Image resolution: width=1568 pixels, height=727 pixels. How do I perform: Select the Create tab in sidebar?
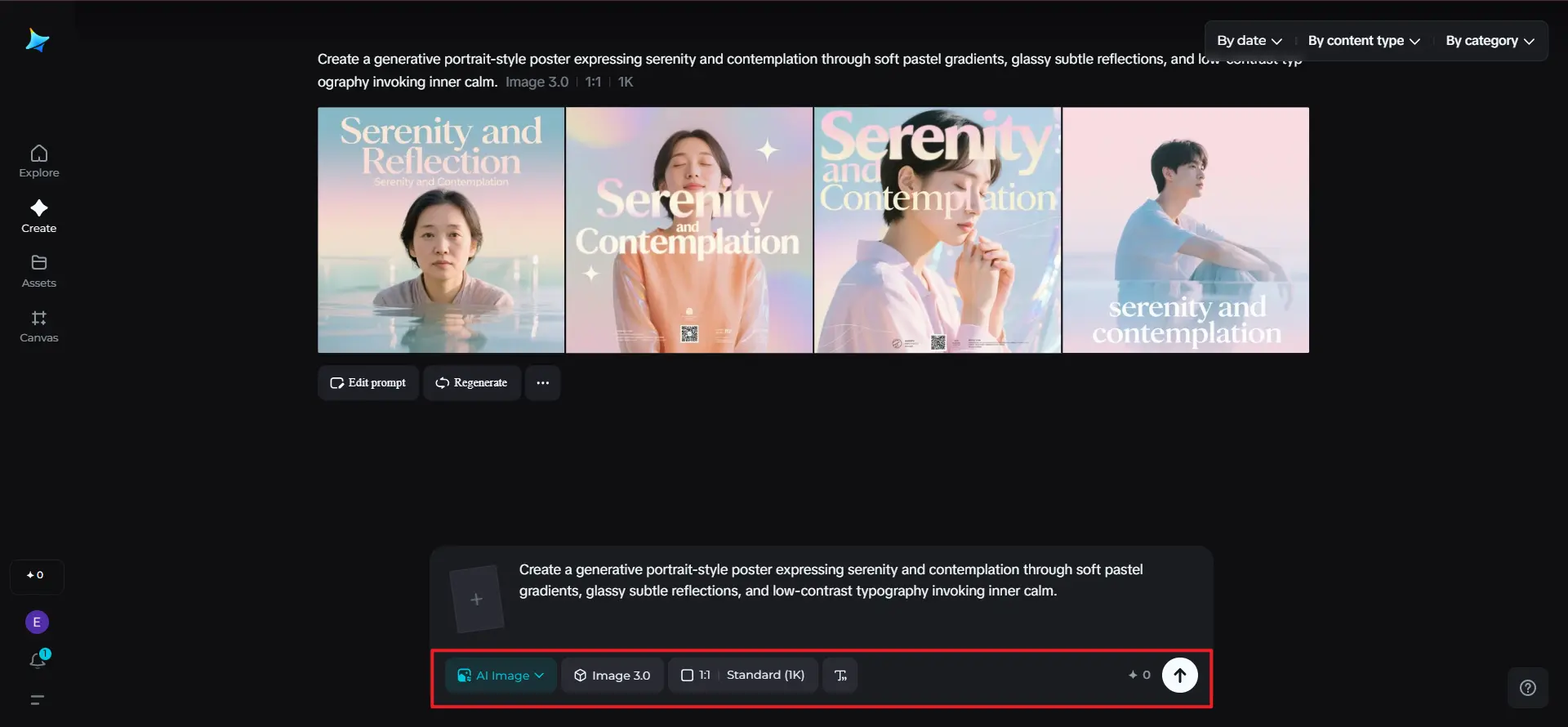(38, 216)
